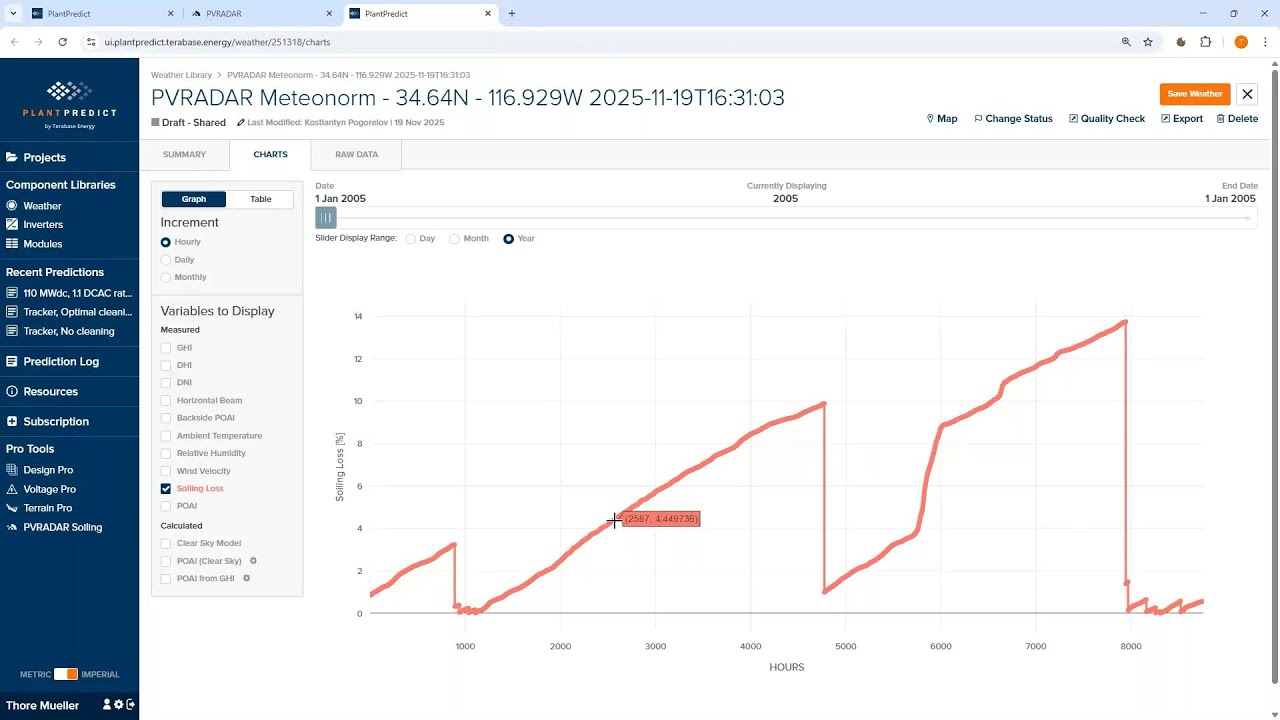Open the Projects folder icon in sidebar
Screen dimensions: 1280x720
12,157
